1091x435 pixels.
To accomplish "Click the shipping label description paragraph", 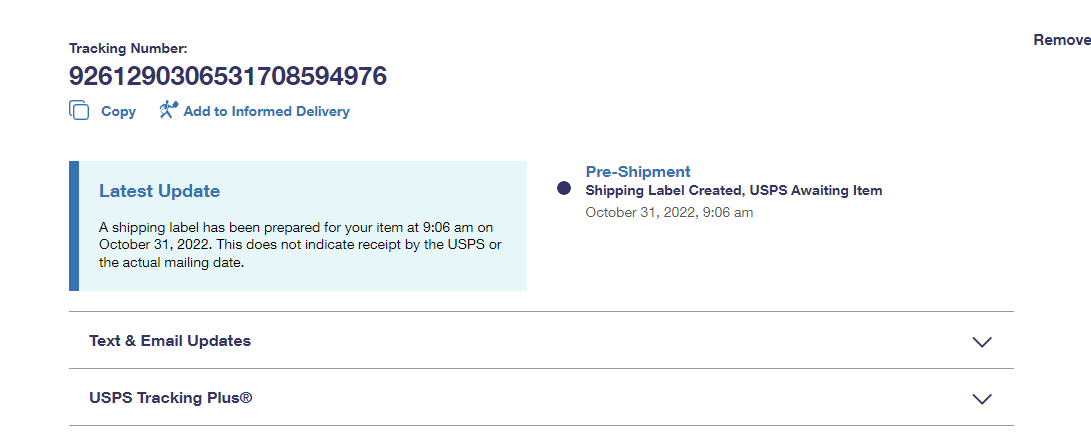I will 300,245.
